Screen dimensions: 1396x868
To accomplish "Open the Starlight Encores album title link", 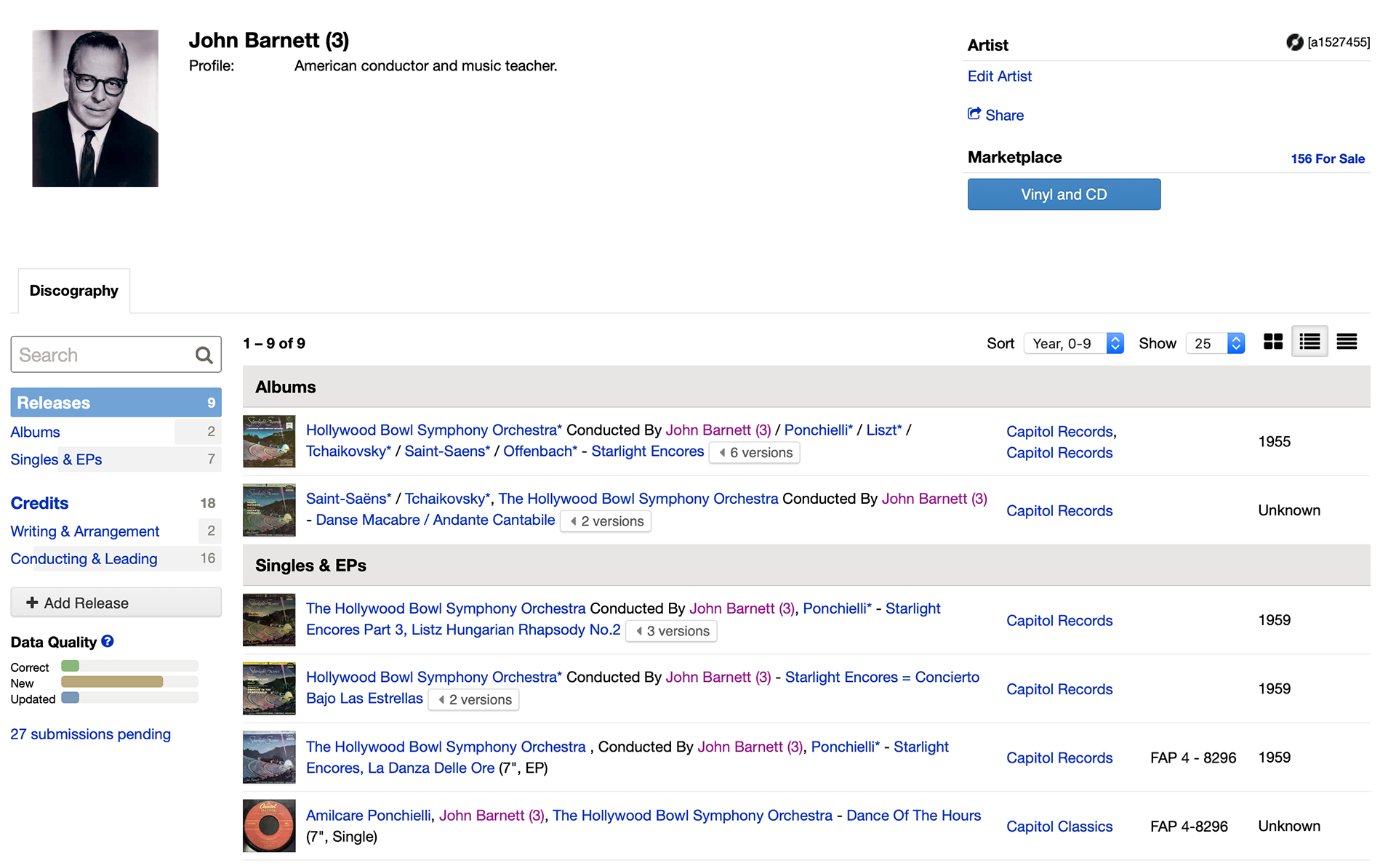I will (x=648, y=451).
